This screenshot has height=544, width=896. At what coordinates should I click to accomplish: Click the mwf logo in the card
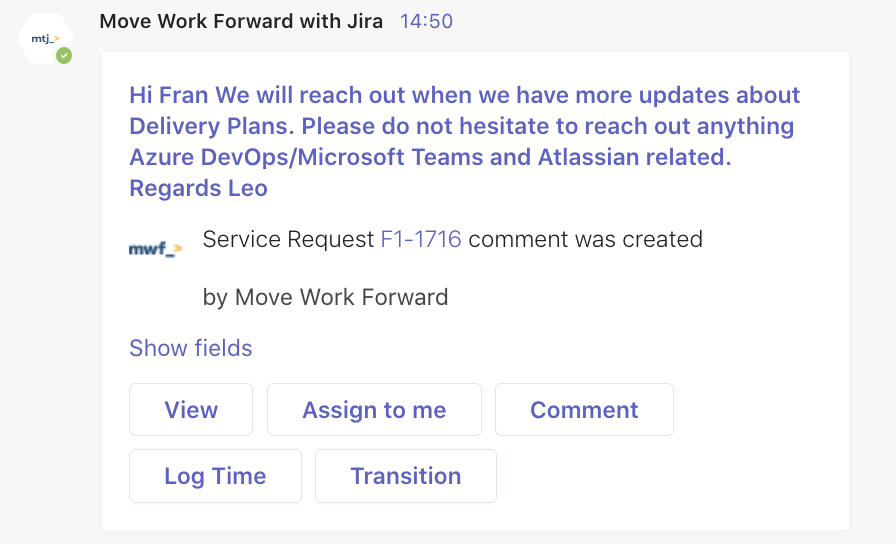tap(156, 248)
